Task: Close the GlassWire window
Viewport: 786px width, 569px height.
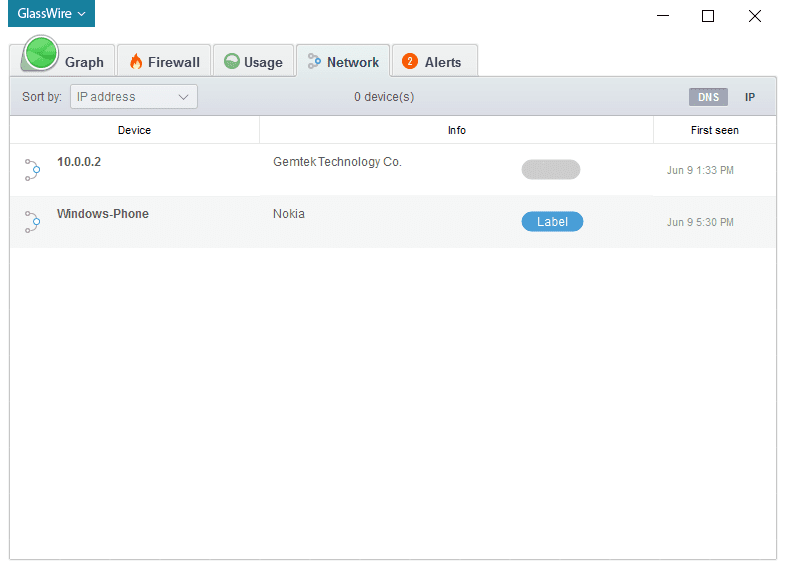Action: click(x=755, y=16)
